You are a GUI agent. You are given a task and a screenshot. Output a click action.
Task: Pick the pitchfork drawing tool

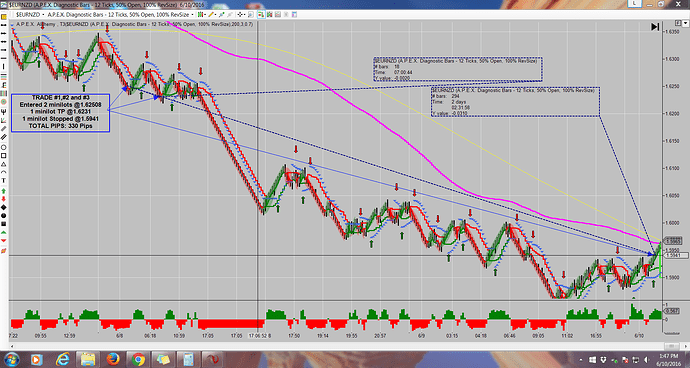[4, 112]
